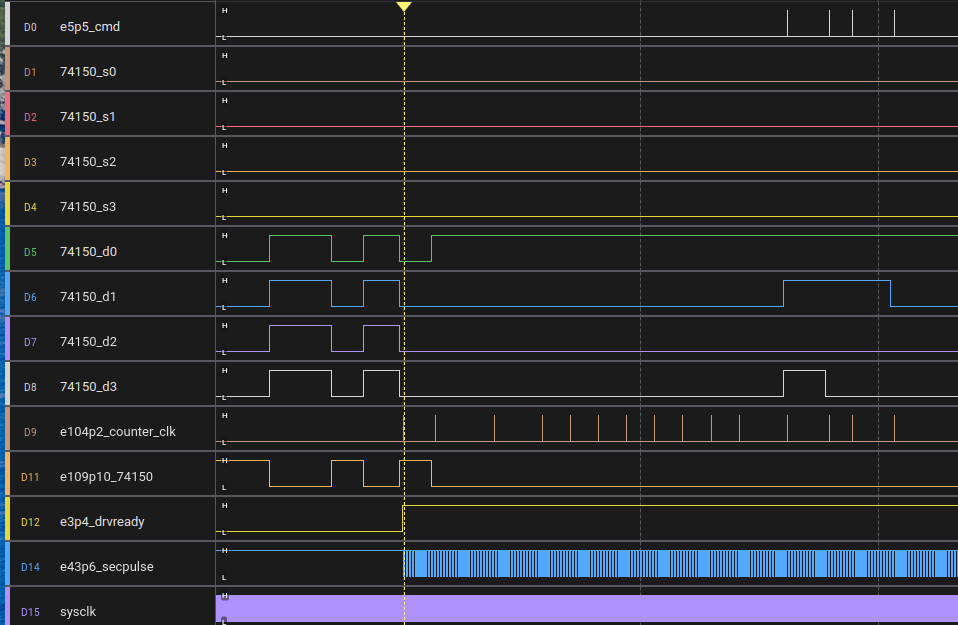Click the green color bar of D5

click(x=7, y=249)
